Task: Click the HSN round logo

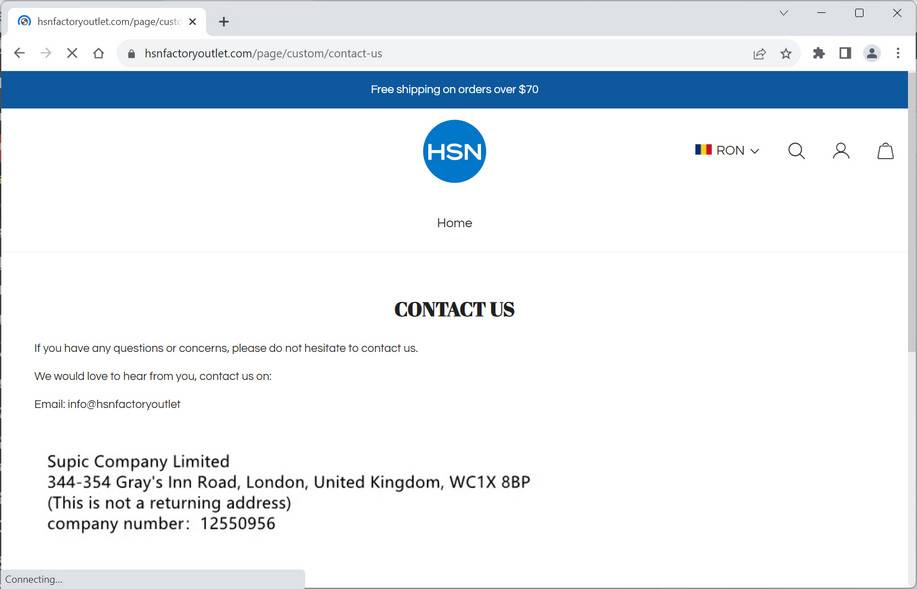Action: (x=454, y=151)
